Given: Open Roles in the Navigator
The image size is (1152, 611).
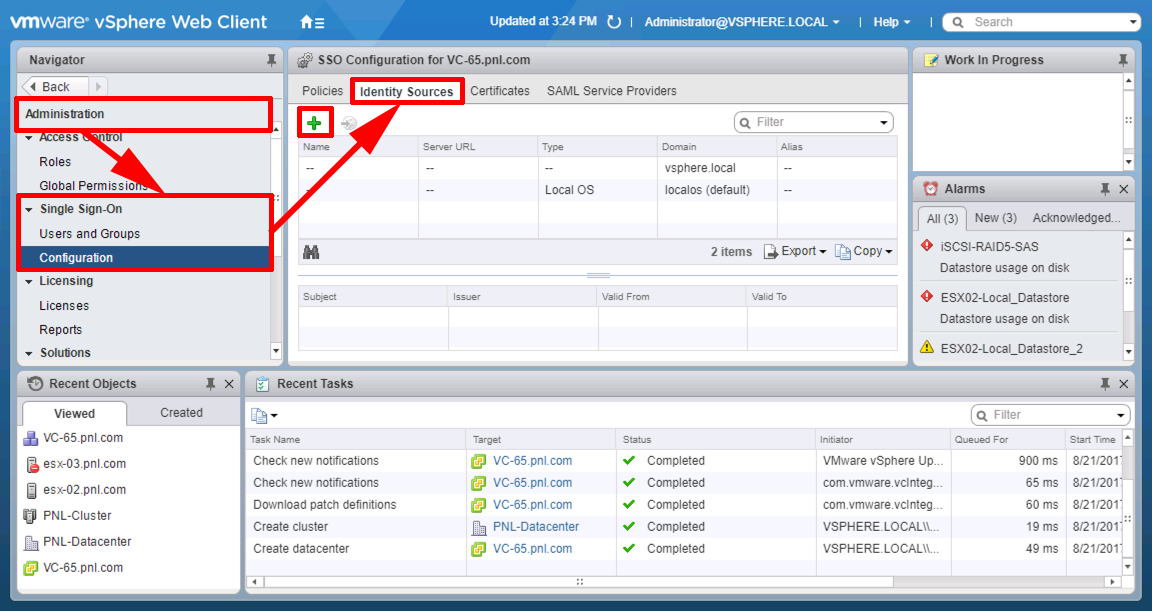Looking at the screenshot, I should click(x=55, y=162).
